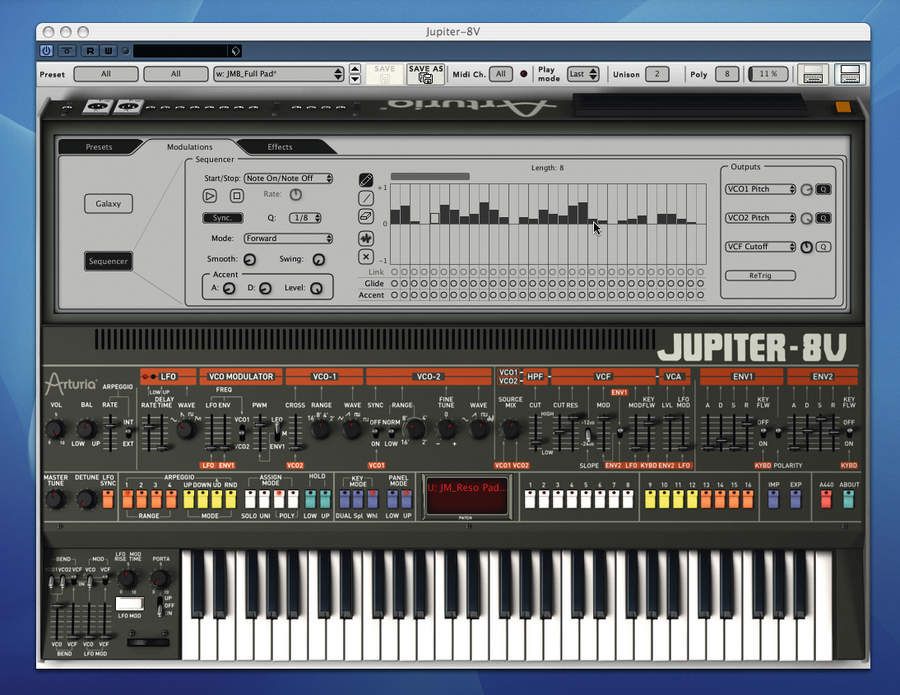Click the Swing knob

coord(319,259)
